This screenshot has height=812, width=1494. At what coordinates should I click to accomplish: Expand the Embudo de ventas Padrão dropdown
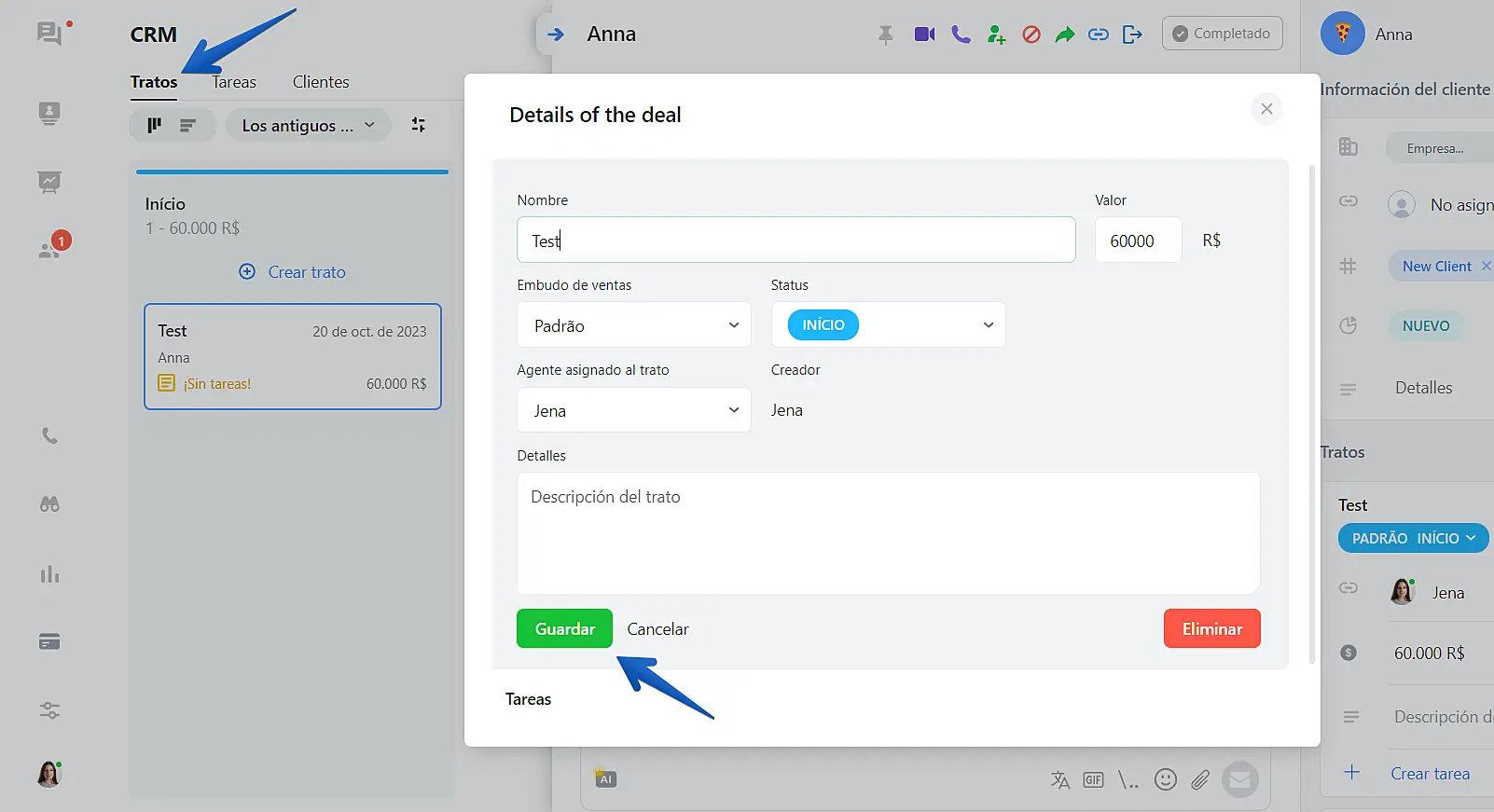[x=634, y=325]
